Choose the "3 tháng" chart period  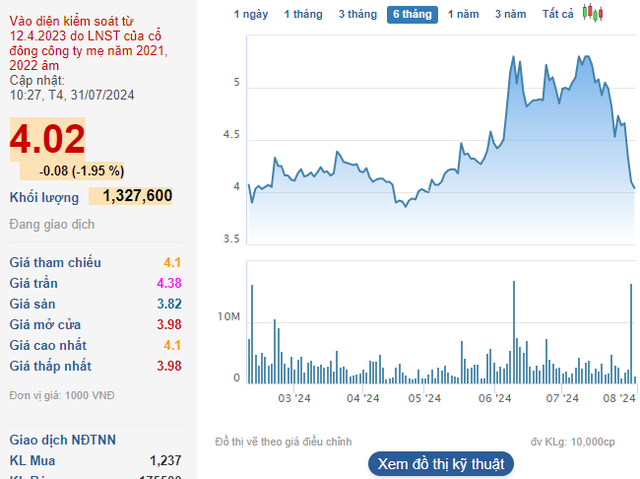pos(357,14)
